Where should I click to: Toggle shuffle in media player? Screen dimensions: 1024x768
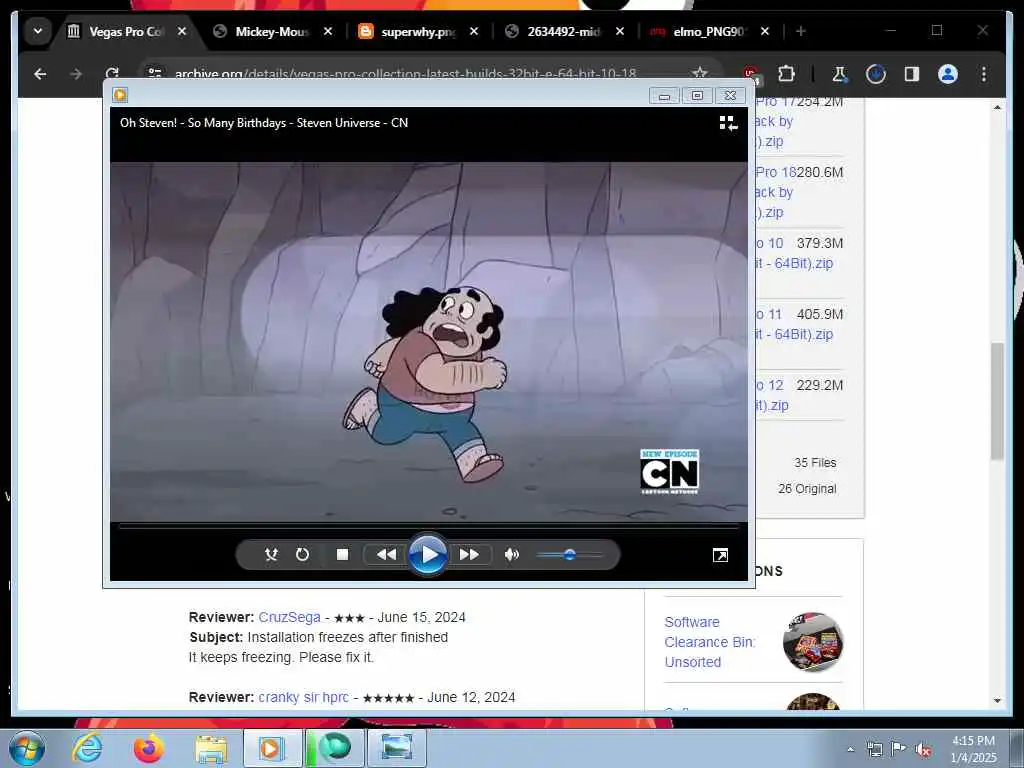click(x=271, y=554)
